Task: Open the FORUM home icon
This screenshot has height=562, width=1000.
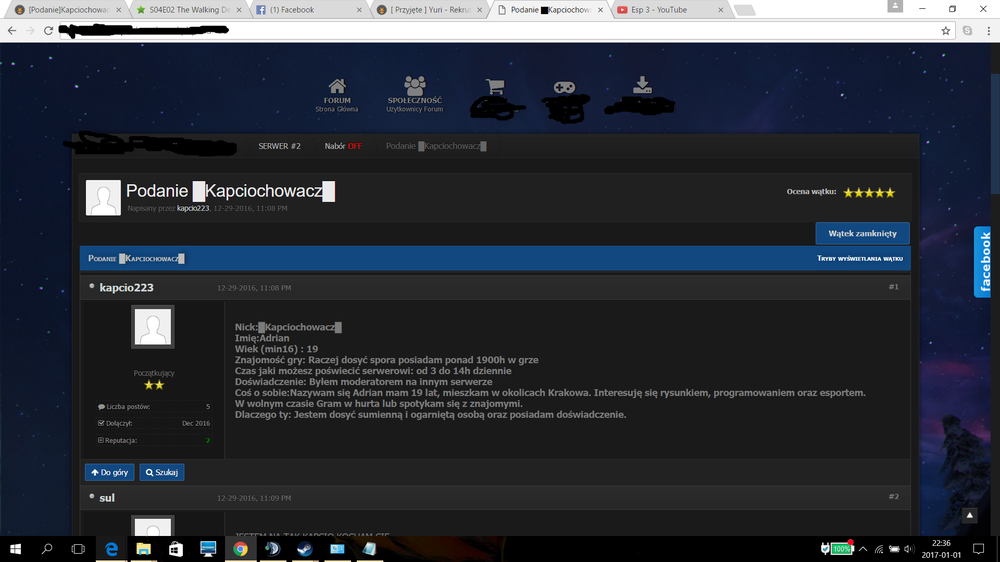Action: [x=337, y=87]
